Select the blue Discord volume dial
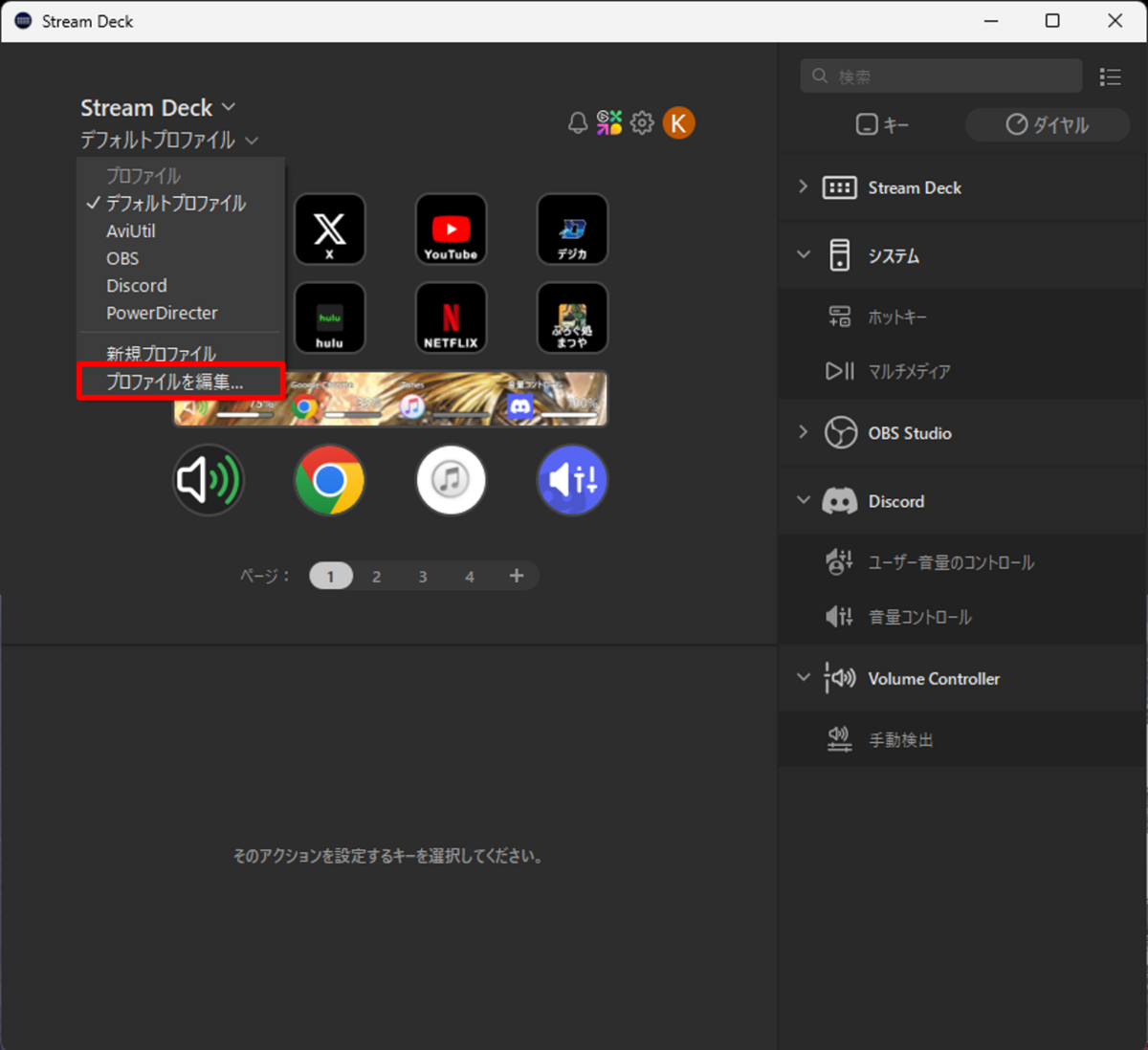The width and height of the screenshot is (1148, 1050). tap(572, 480)
